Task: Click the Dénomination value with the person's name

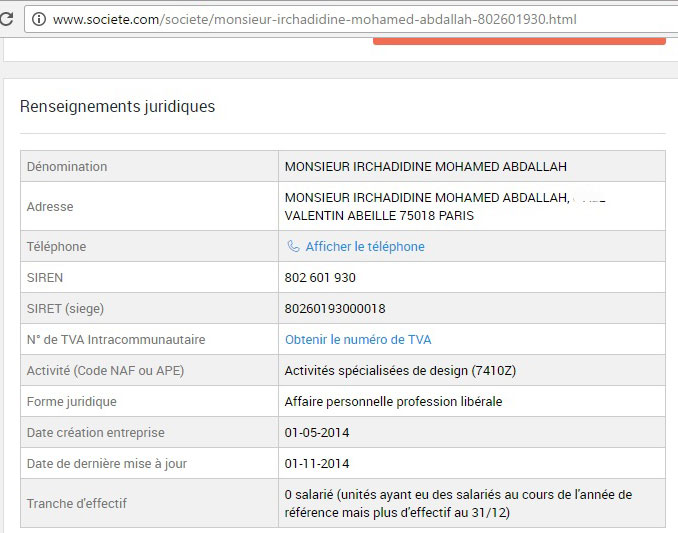Action: click(x=425, y=167)
